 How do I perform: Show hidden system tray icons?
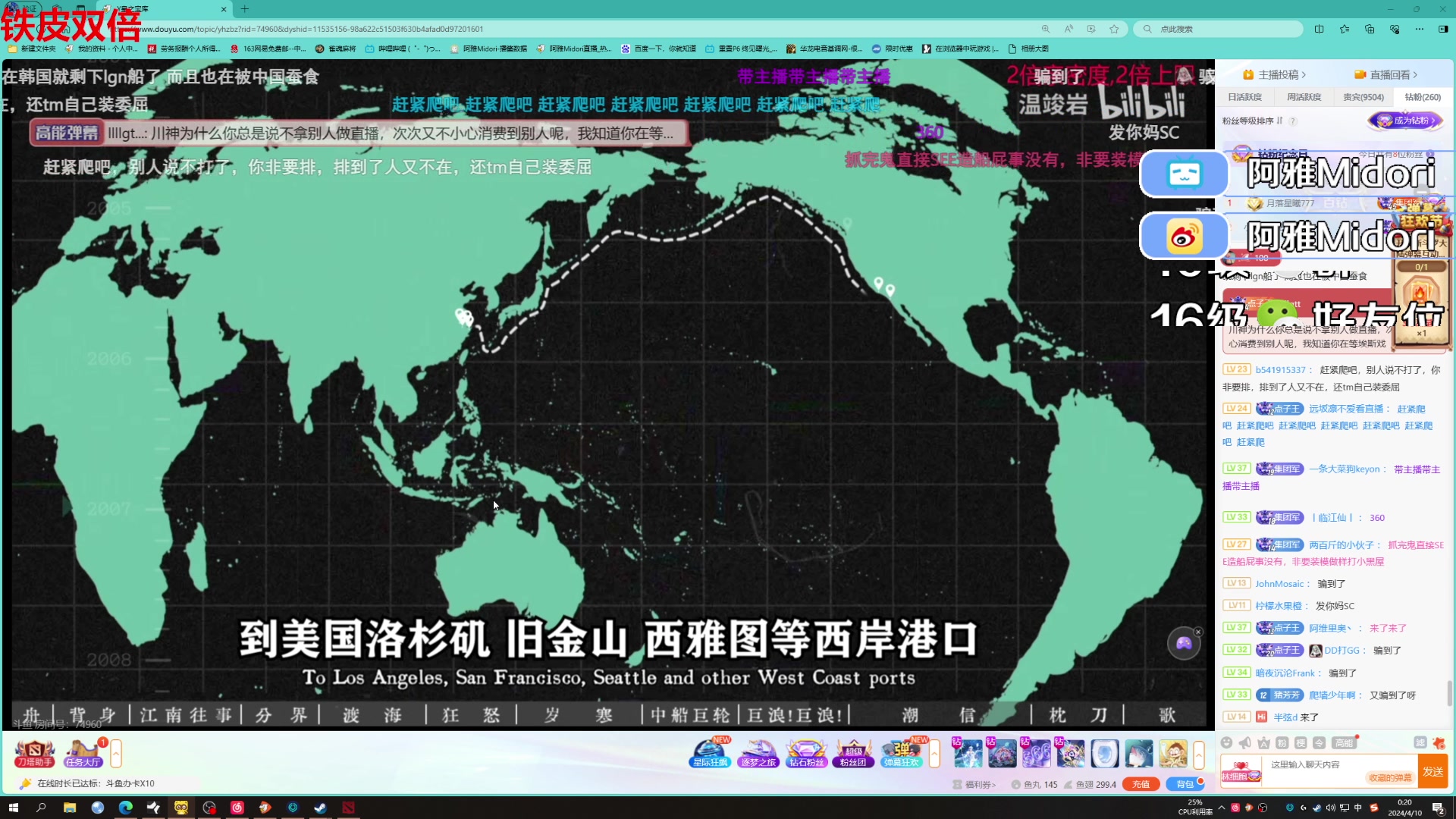tap(1221, 808)
